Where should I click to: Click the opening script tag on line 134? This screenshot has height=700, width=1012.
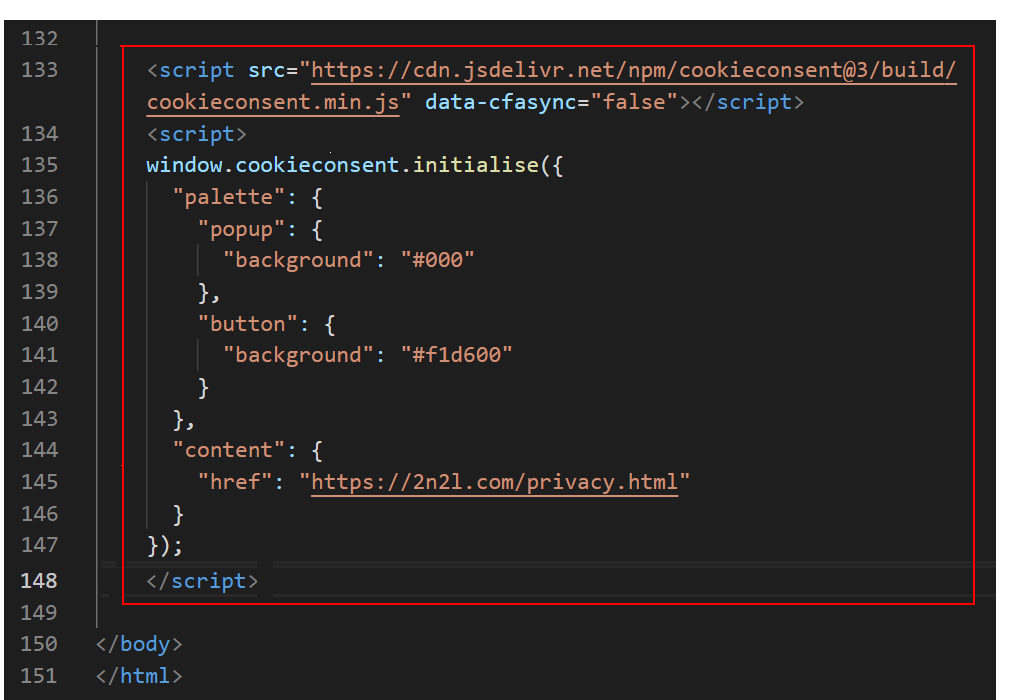[196, 134]
